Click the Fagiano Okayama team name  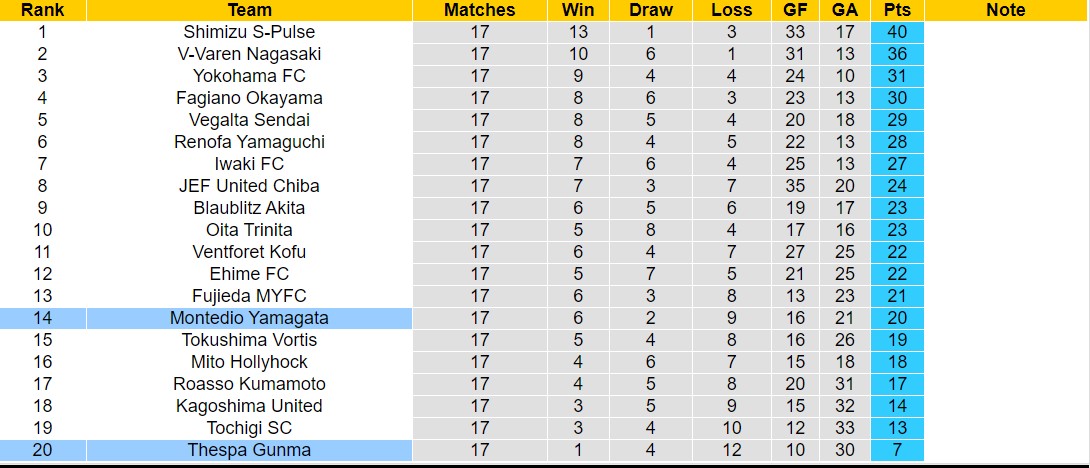[x=249, y=98]
